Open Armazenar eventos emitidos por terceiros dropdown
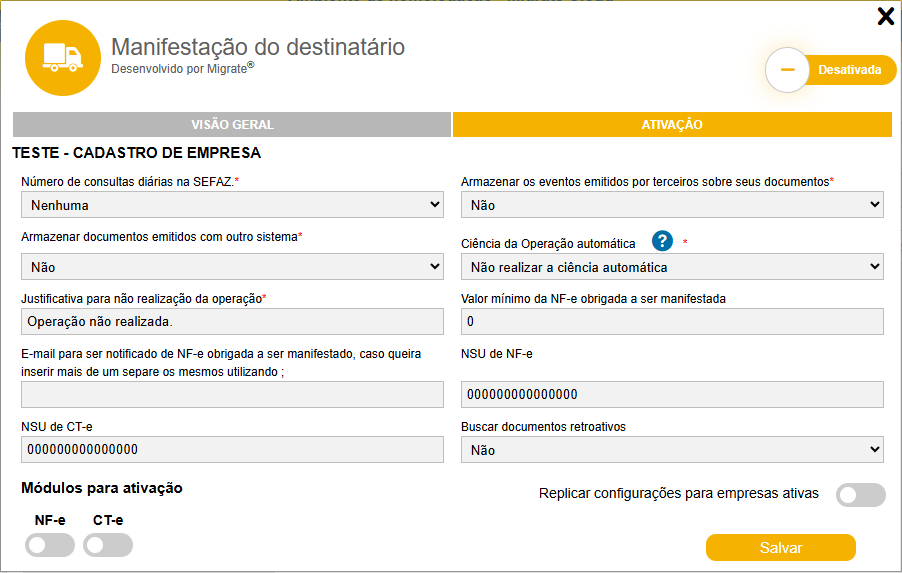The width and height of the screenshot is (902, 573). click(672, 205)
